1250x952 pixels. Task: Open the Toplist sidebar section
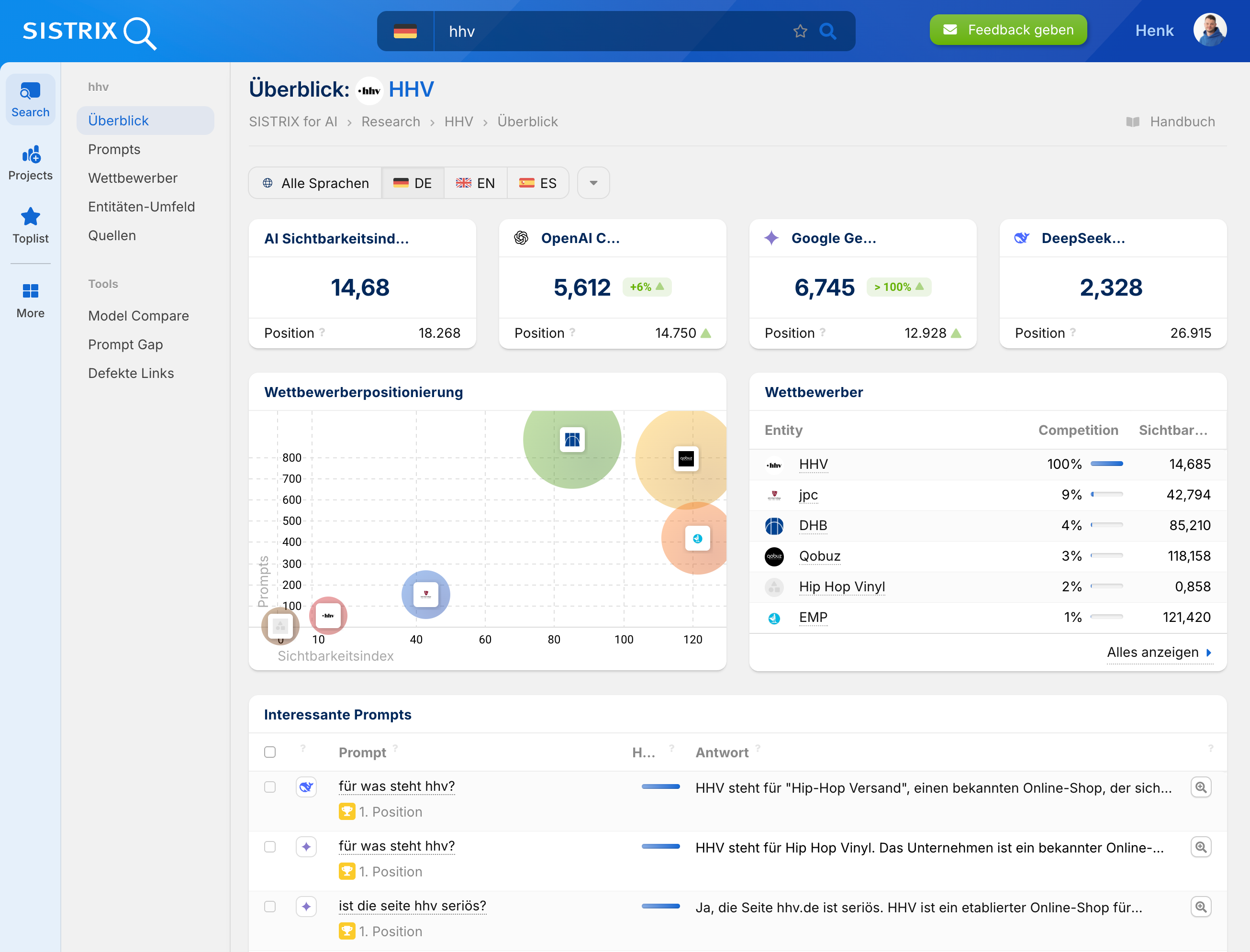(x=31, y=225)
